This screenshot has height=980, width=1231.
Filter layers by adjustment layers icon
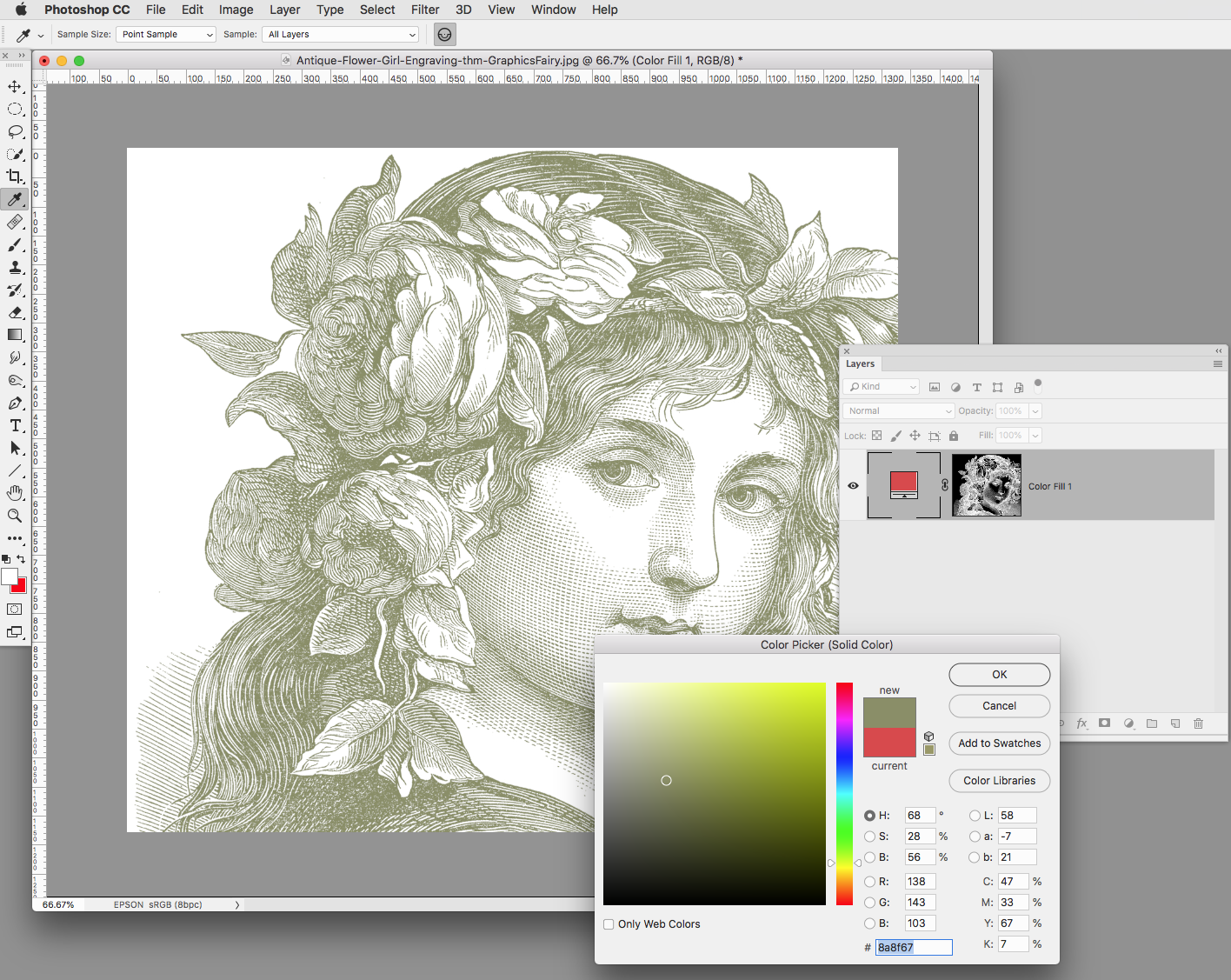tap(955, 387)
